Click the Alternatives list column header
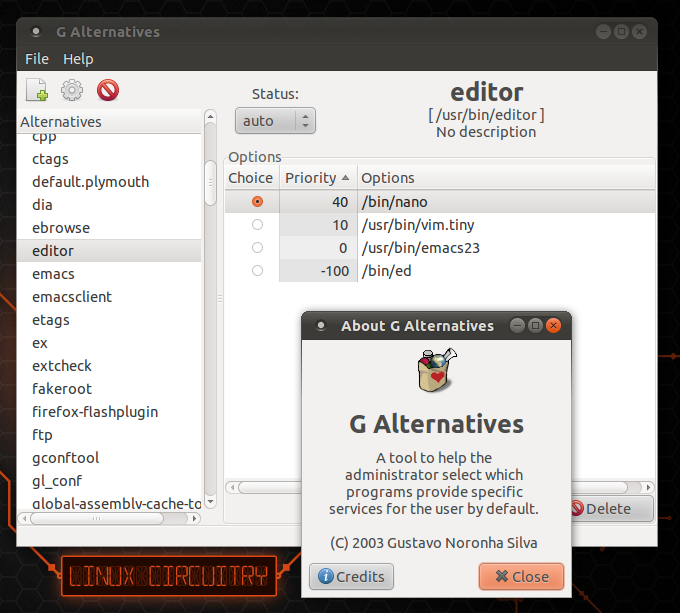Screen dimensions: 680x613 [x=109, y=122]
